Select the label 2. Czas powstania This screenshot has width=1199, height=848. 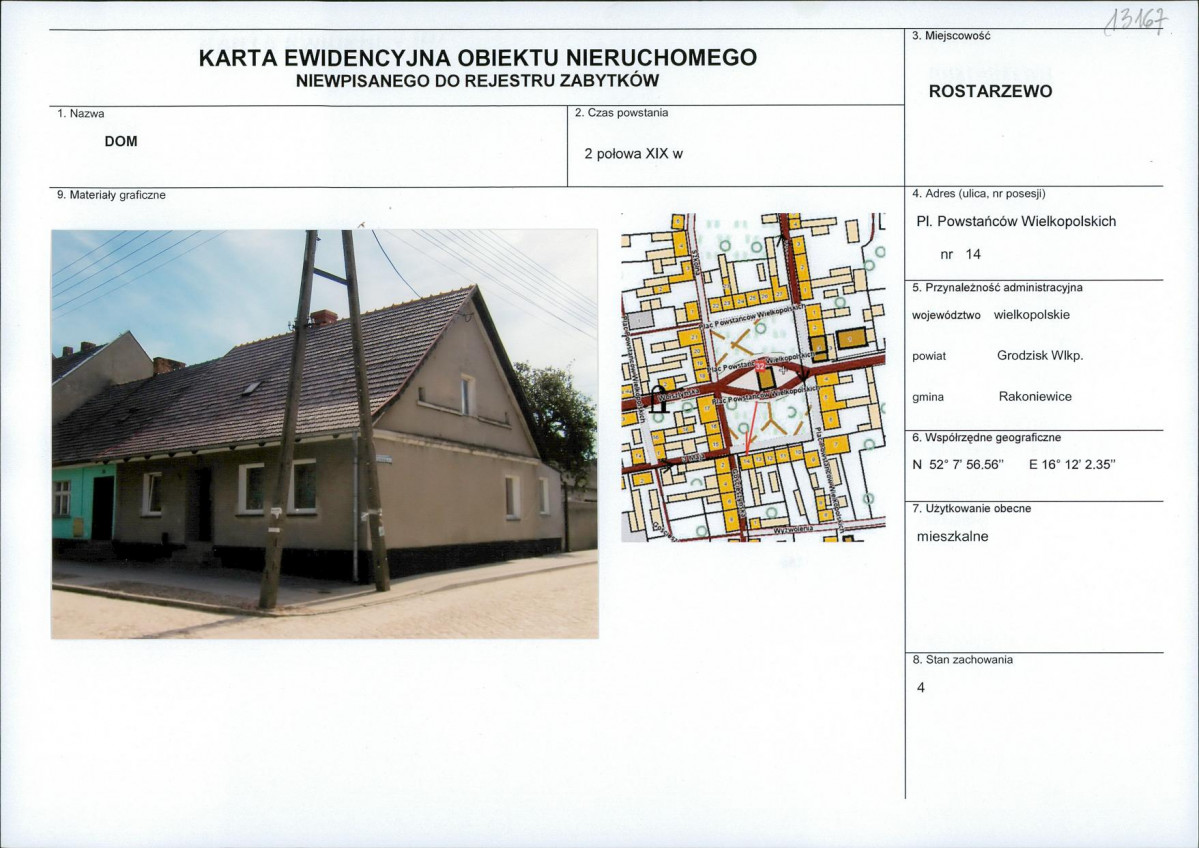622,113
